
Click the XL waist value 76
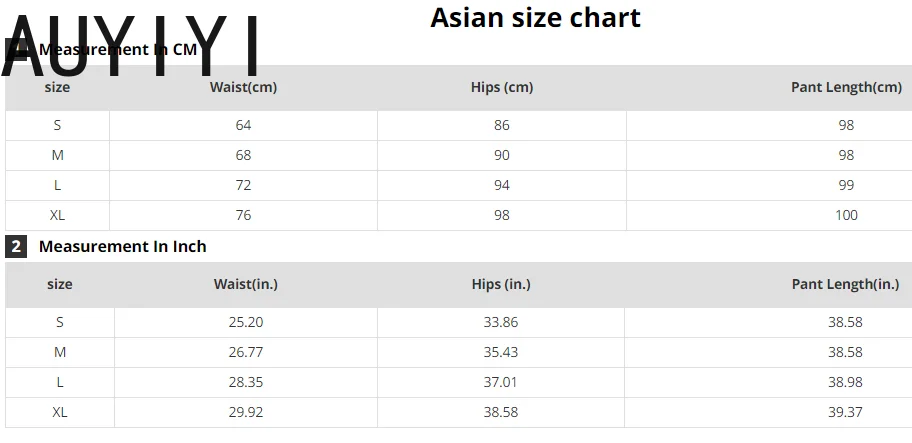(243, 216)
